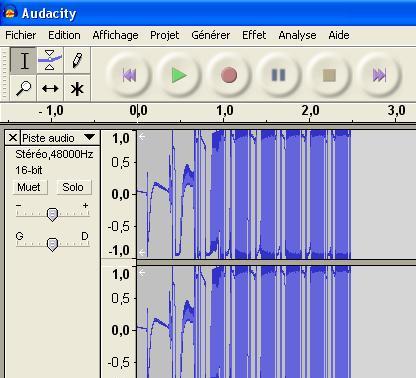Viewport: 416px width, 378px height.
Task: Select the Selection (I-beam) tool
Action: [24, 60]
